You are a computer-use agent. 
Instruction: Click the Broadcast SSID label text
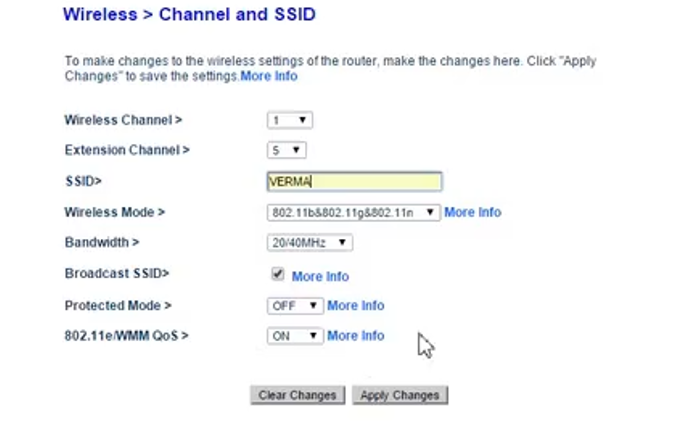116,273
